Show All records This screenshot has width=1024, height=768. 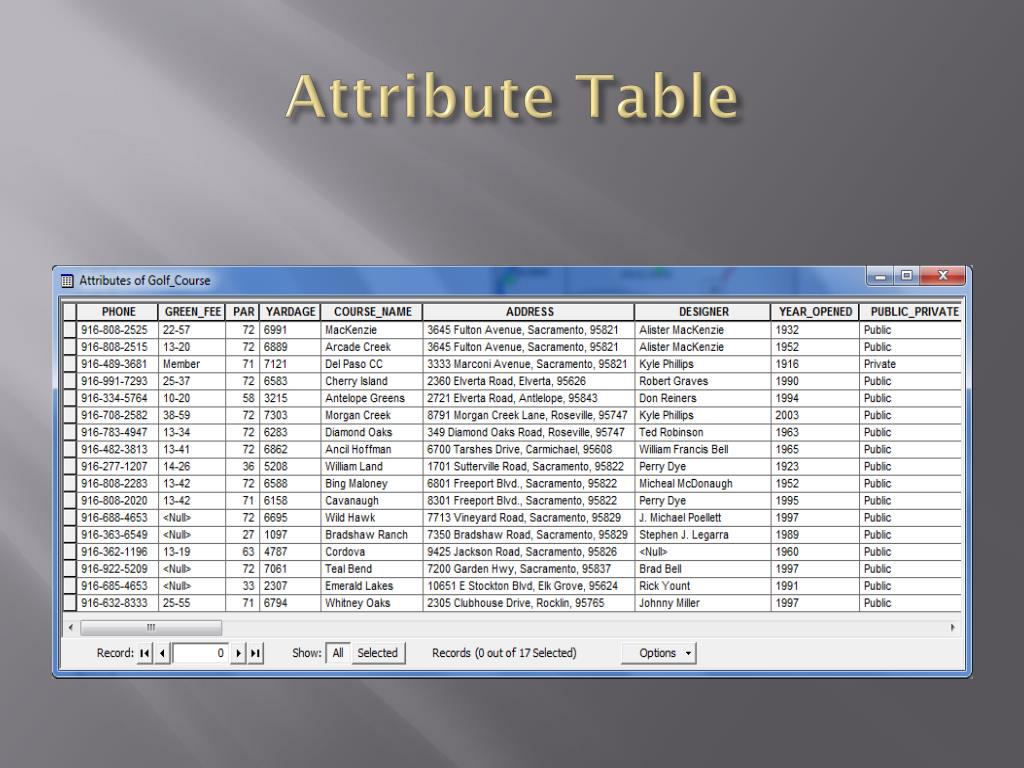coord(338,653)
